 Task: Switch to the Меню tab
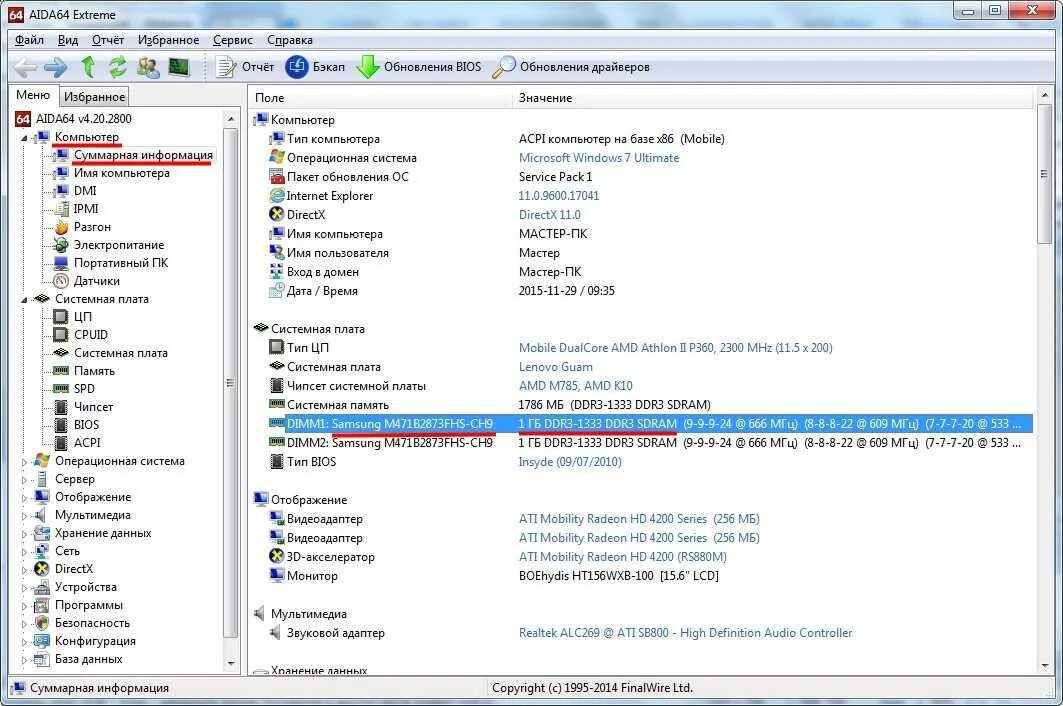point(33,95)
